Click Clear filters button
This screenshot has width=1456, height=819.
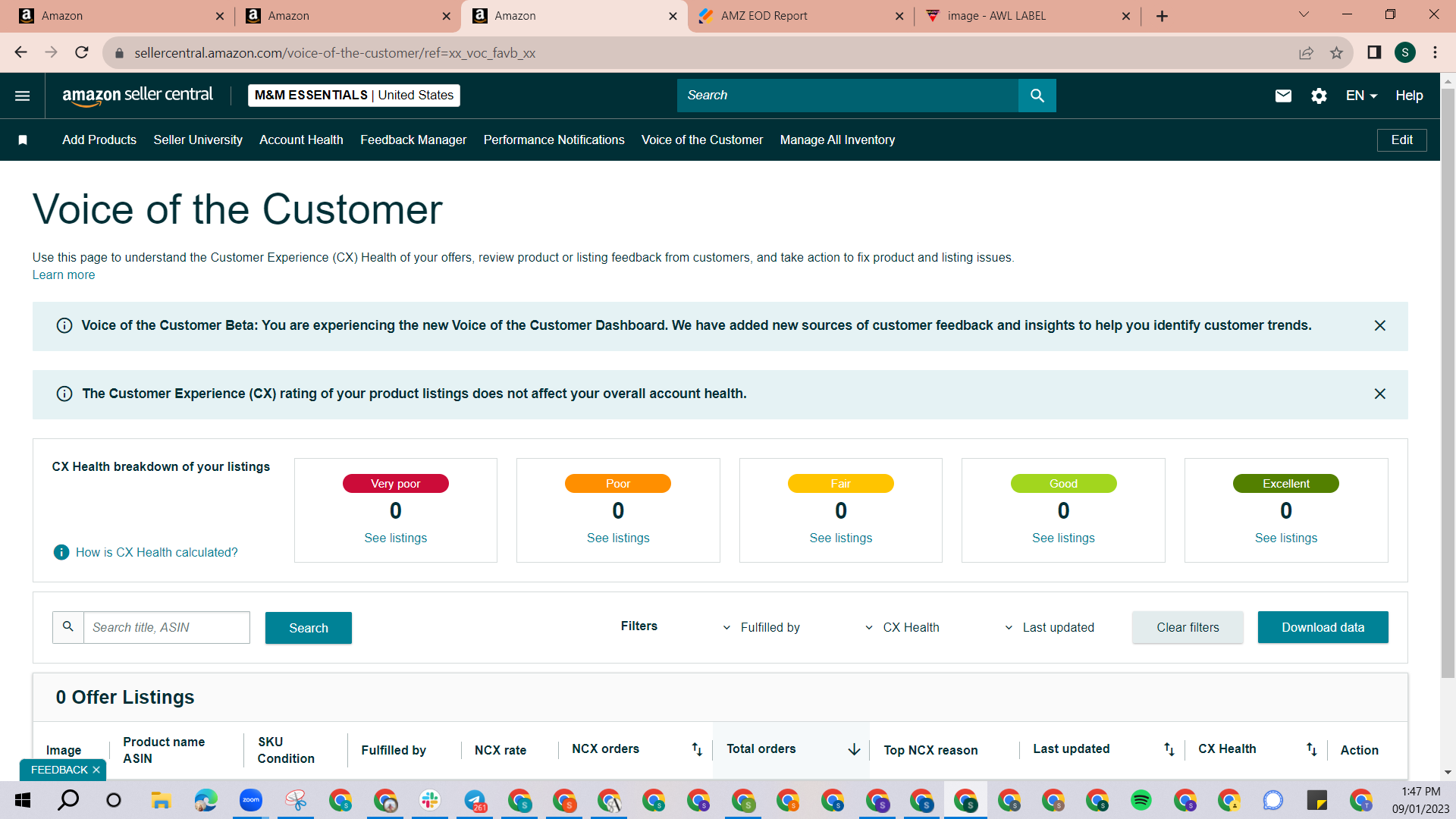coord(1188,627)
